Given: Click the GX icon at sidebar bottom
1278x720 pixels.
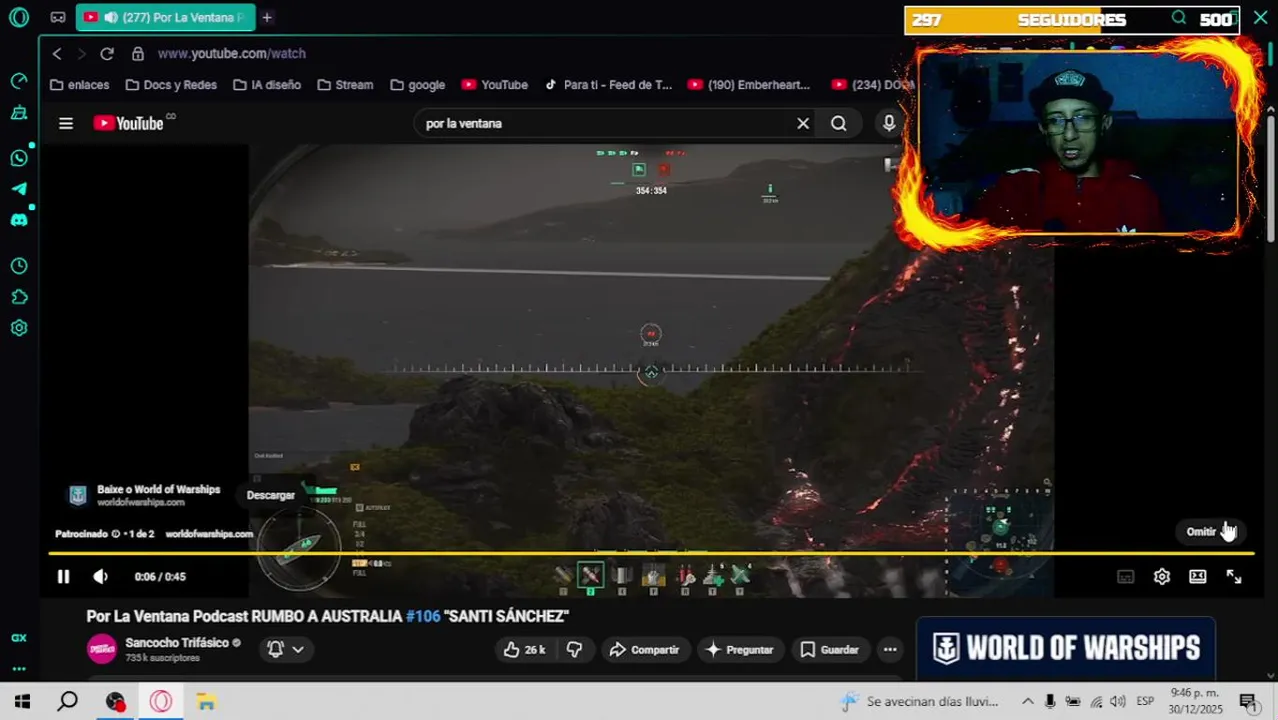Looking at the screenshot, I should click(x=19, y=638).
